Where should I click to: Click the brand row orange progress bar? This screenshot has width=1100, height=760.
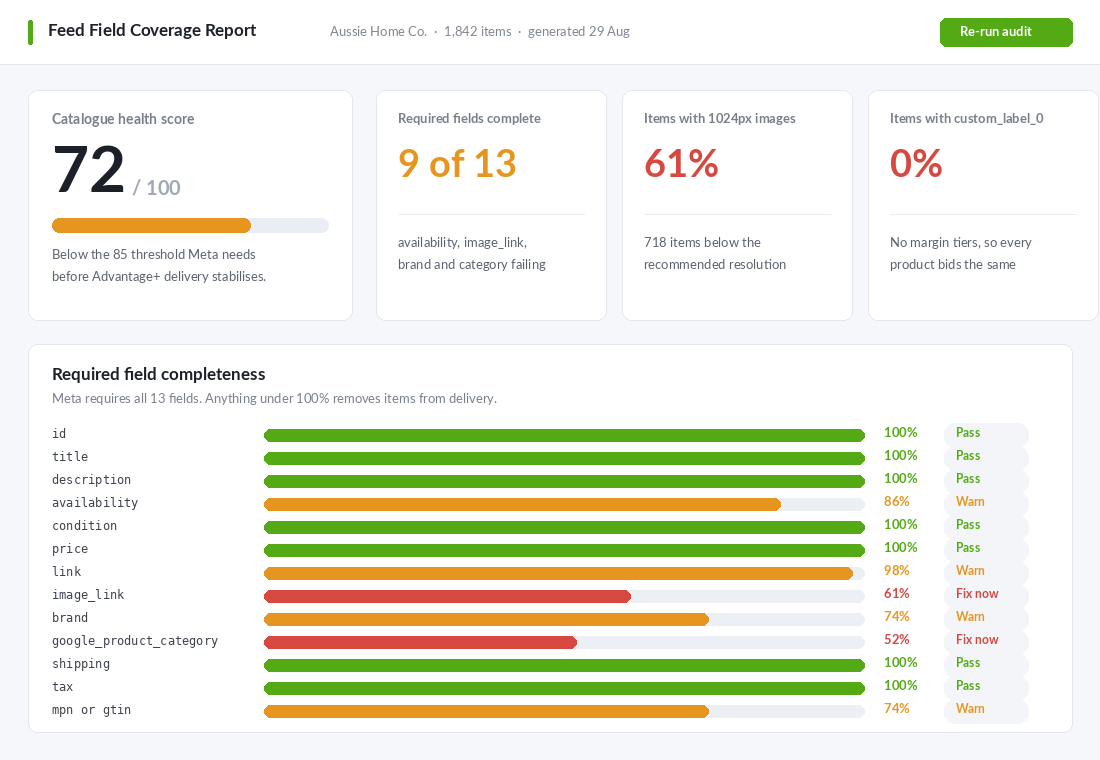(x=486, y=620)
